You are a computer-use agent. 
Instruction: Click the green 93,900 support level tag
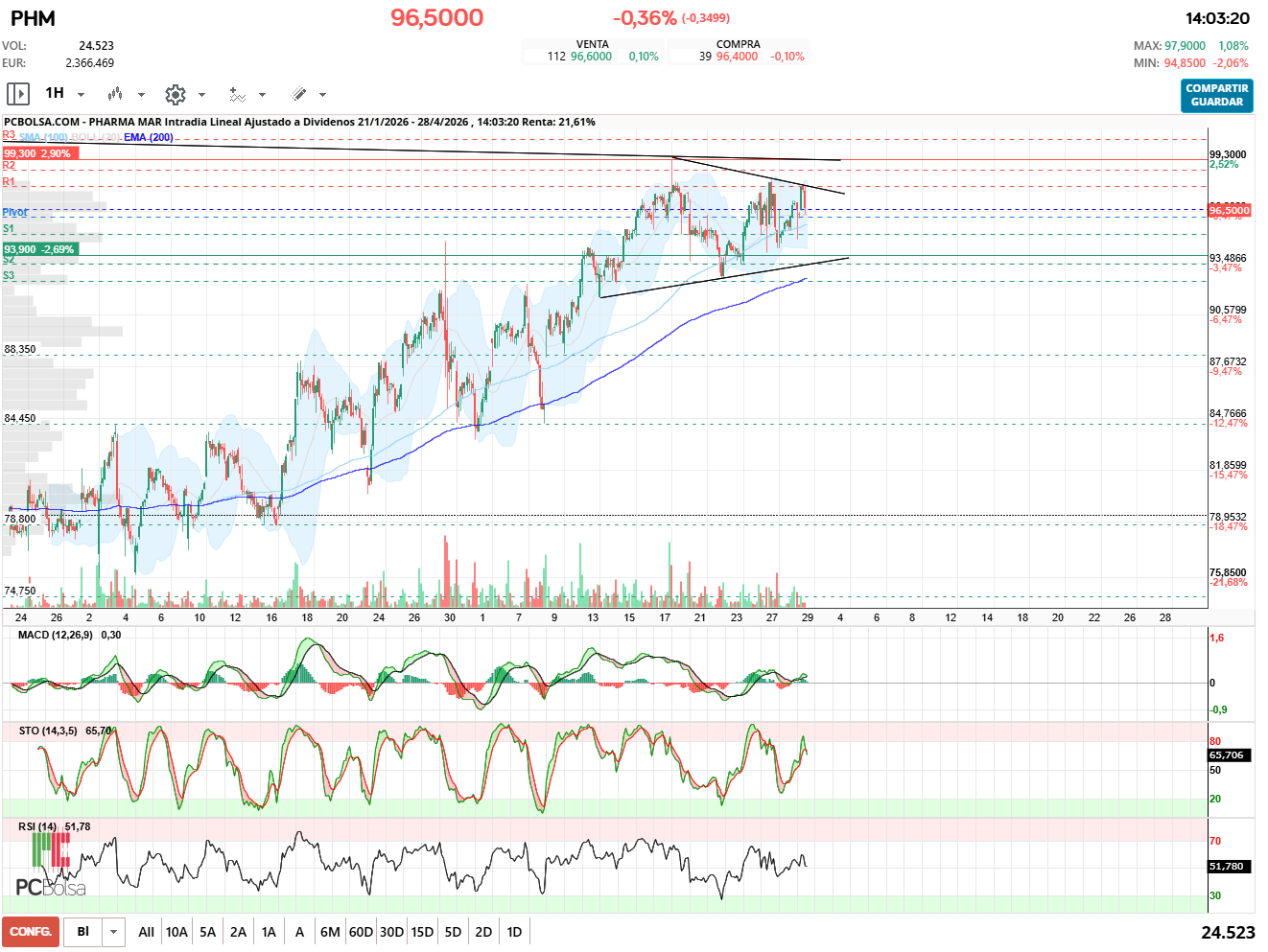pos(38,249)
